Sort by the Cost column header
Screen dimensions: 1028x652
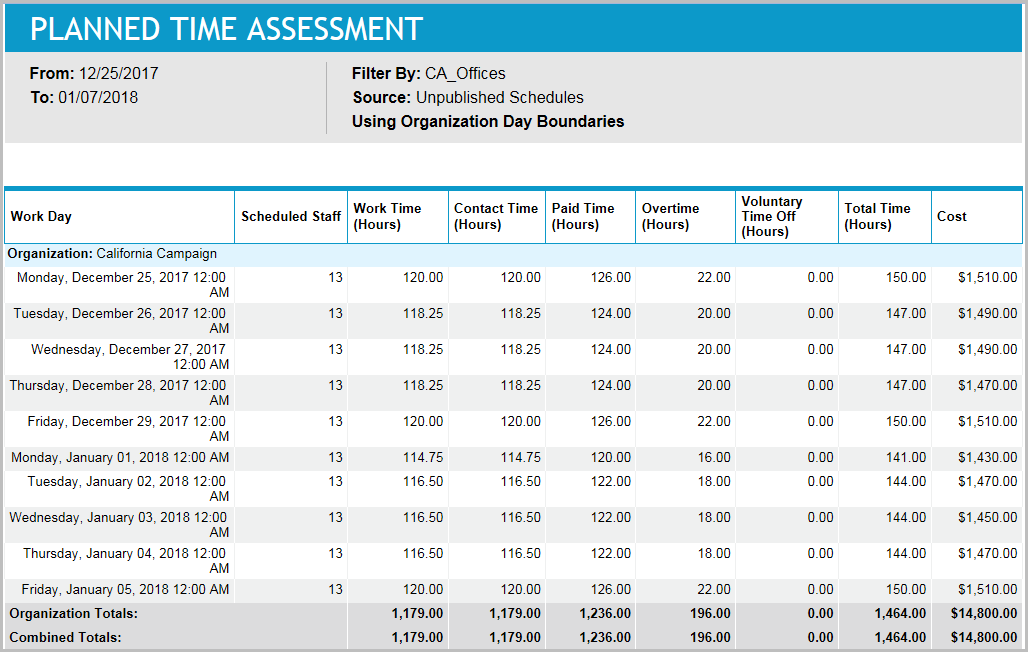(951, 216)
